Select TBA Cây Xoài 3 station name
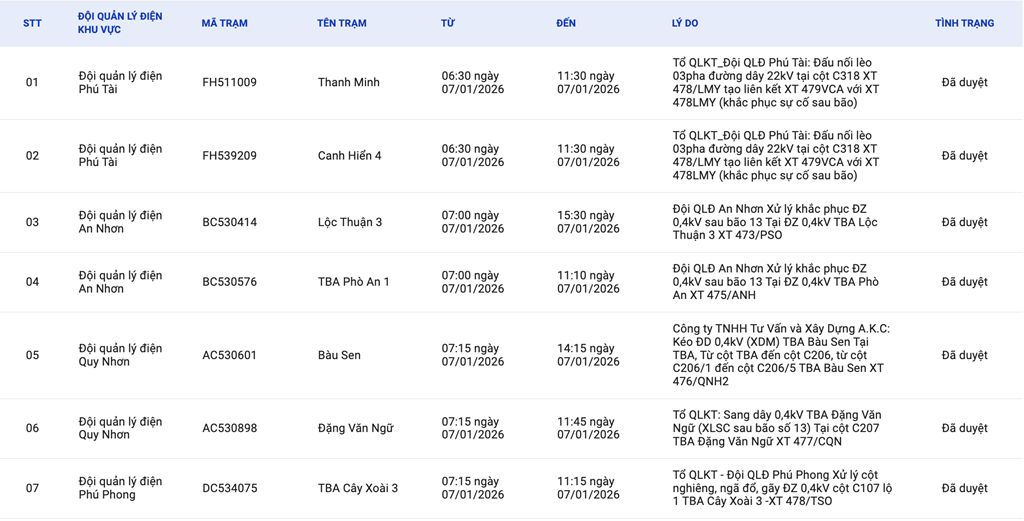Image resolution: width=1024 pixels, height=521 pixels. click(x=357, y=488)
